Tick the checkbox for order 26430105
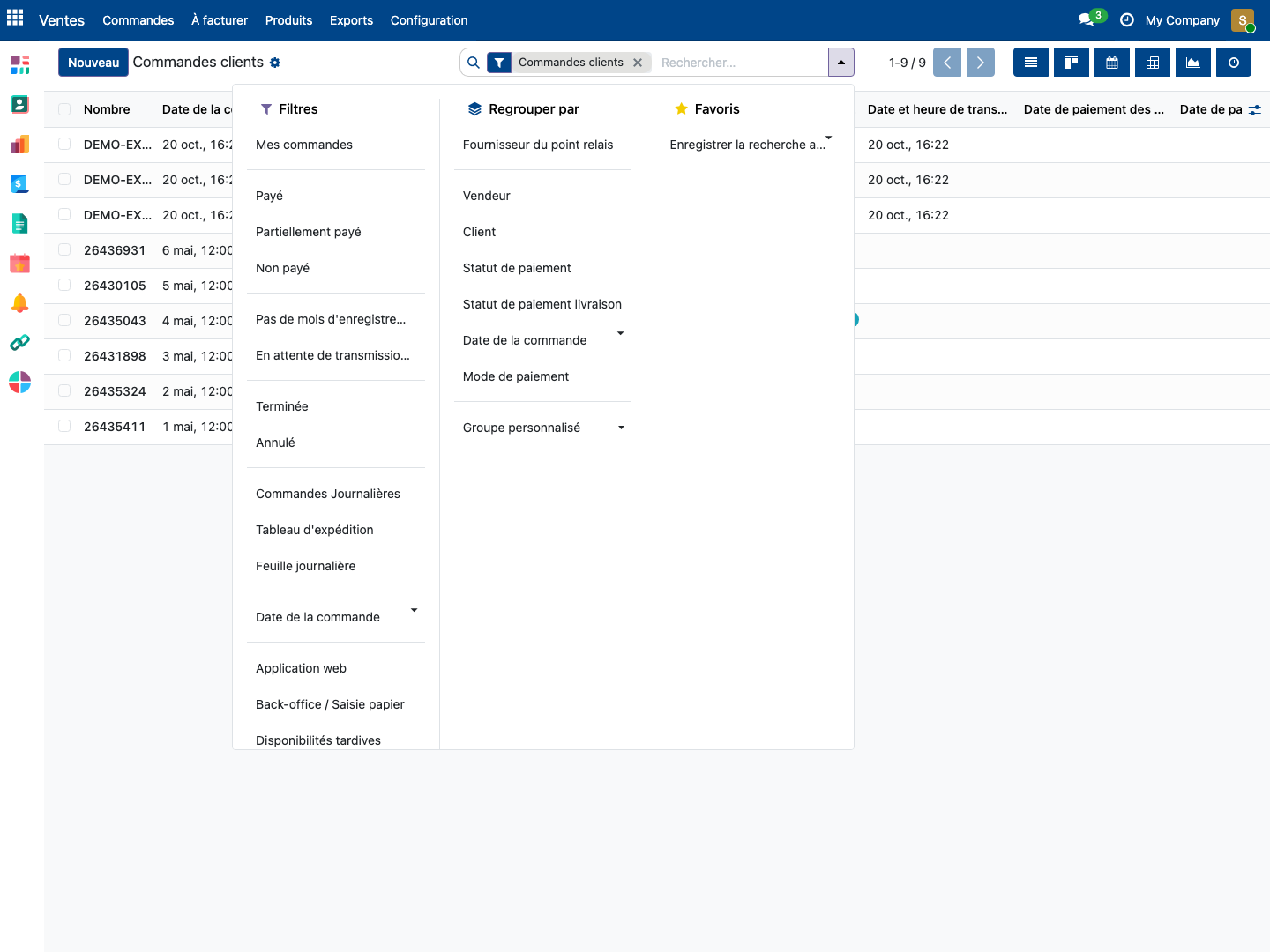The width and height of the screenshot is (1270, 952). coord(64,286)
